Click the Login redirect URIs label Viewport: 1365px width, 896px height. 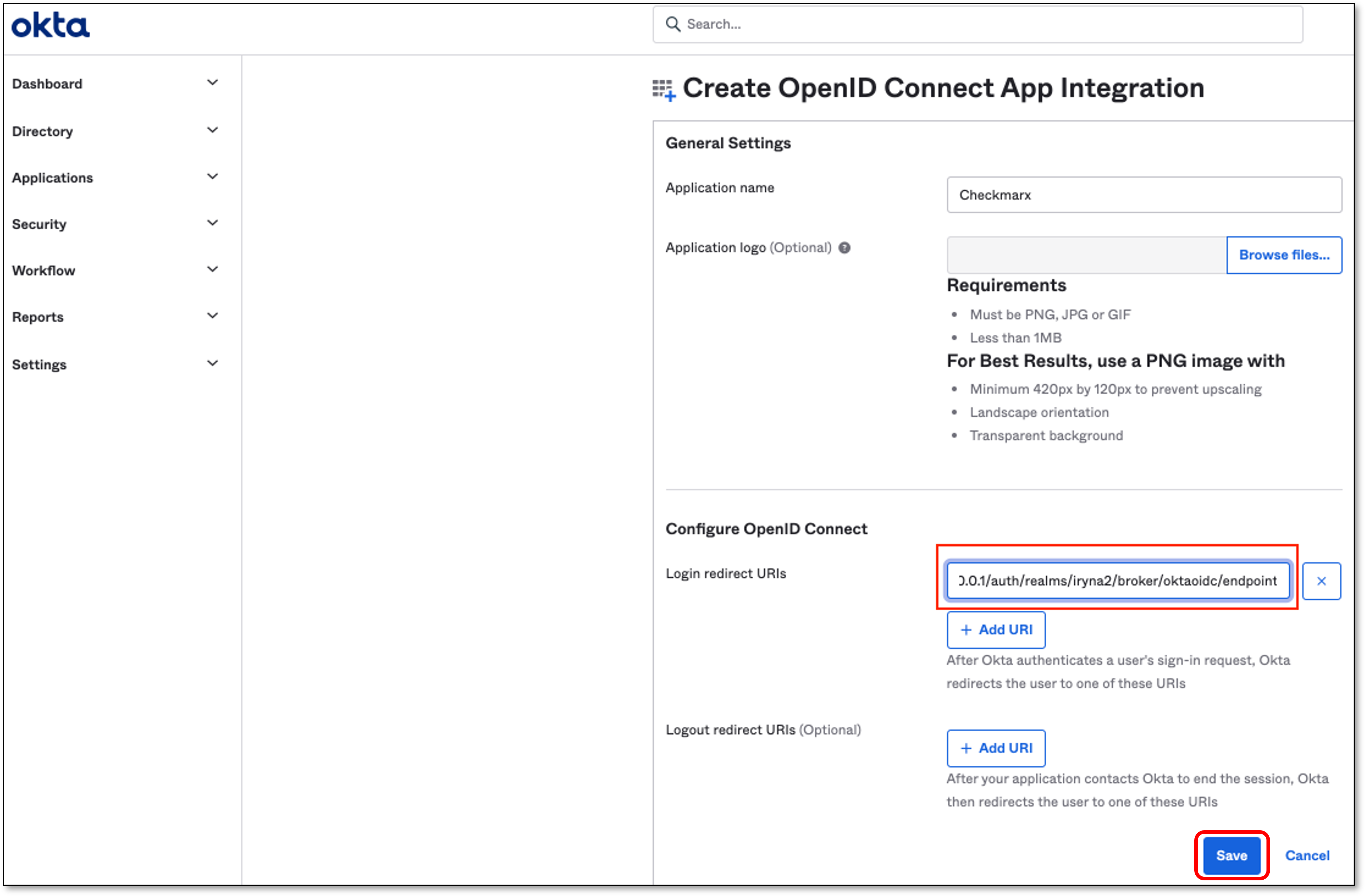point(726,574)
